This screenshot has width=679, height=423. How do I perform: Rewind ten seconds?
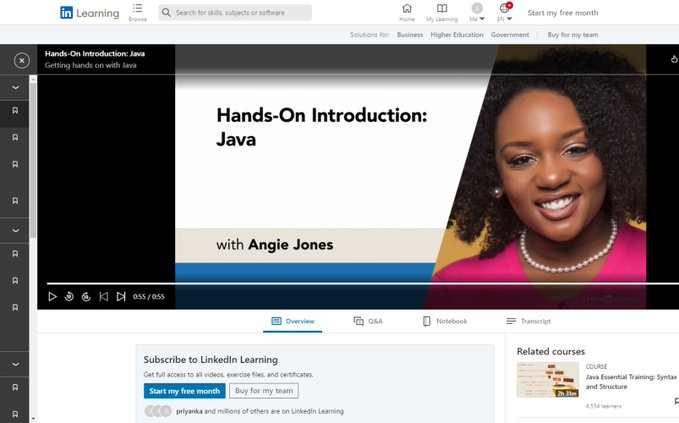(x=69, y=297)
